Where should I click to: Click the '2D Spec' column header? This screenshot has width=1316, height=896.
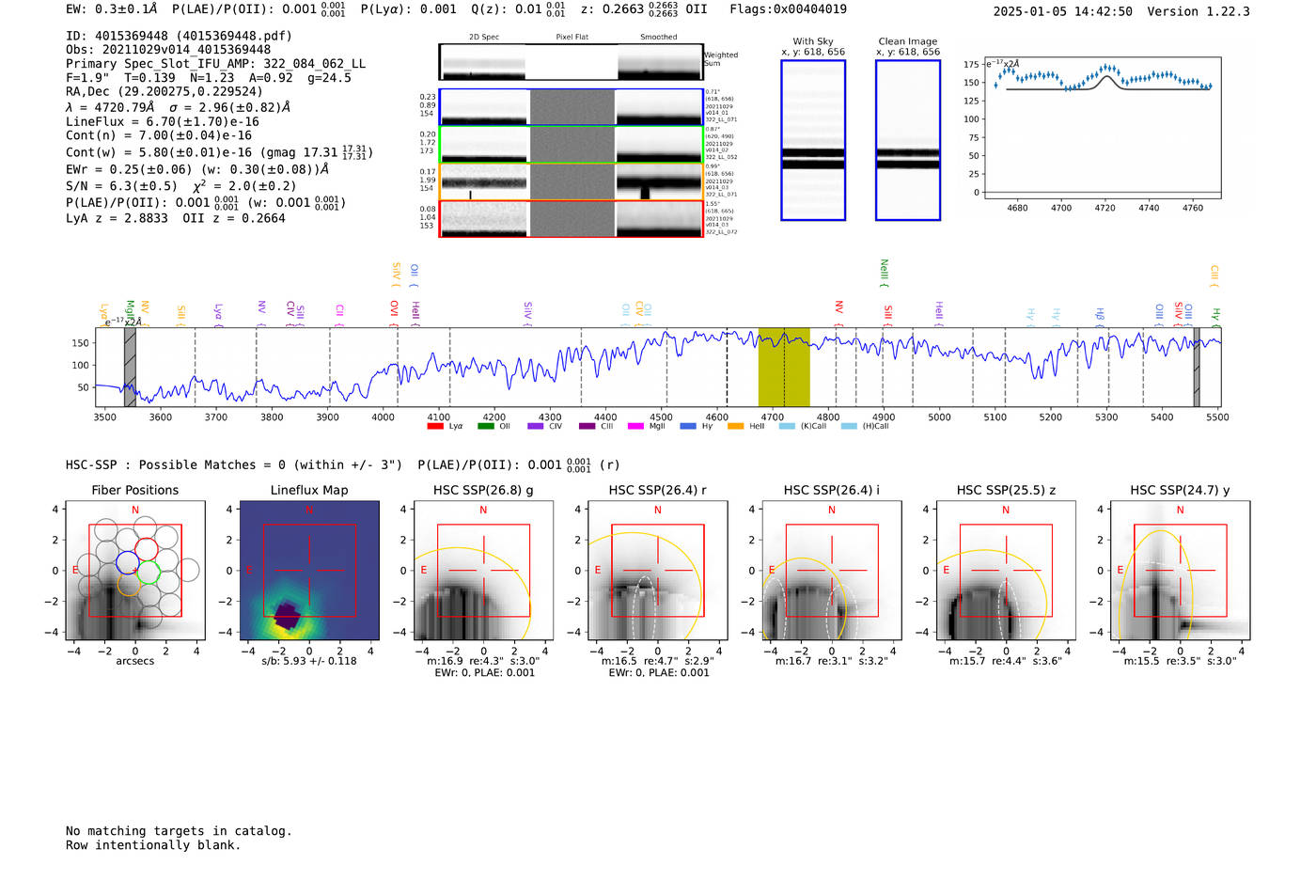484,38
